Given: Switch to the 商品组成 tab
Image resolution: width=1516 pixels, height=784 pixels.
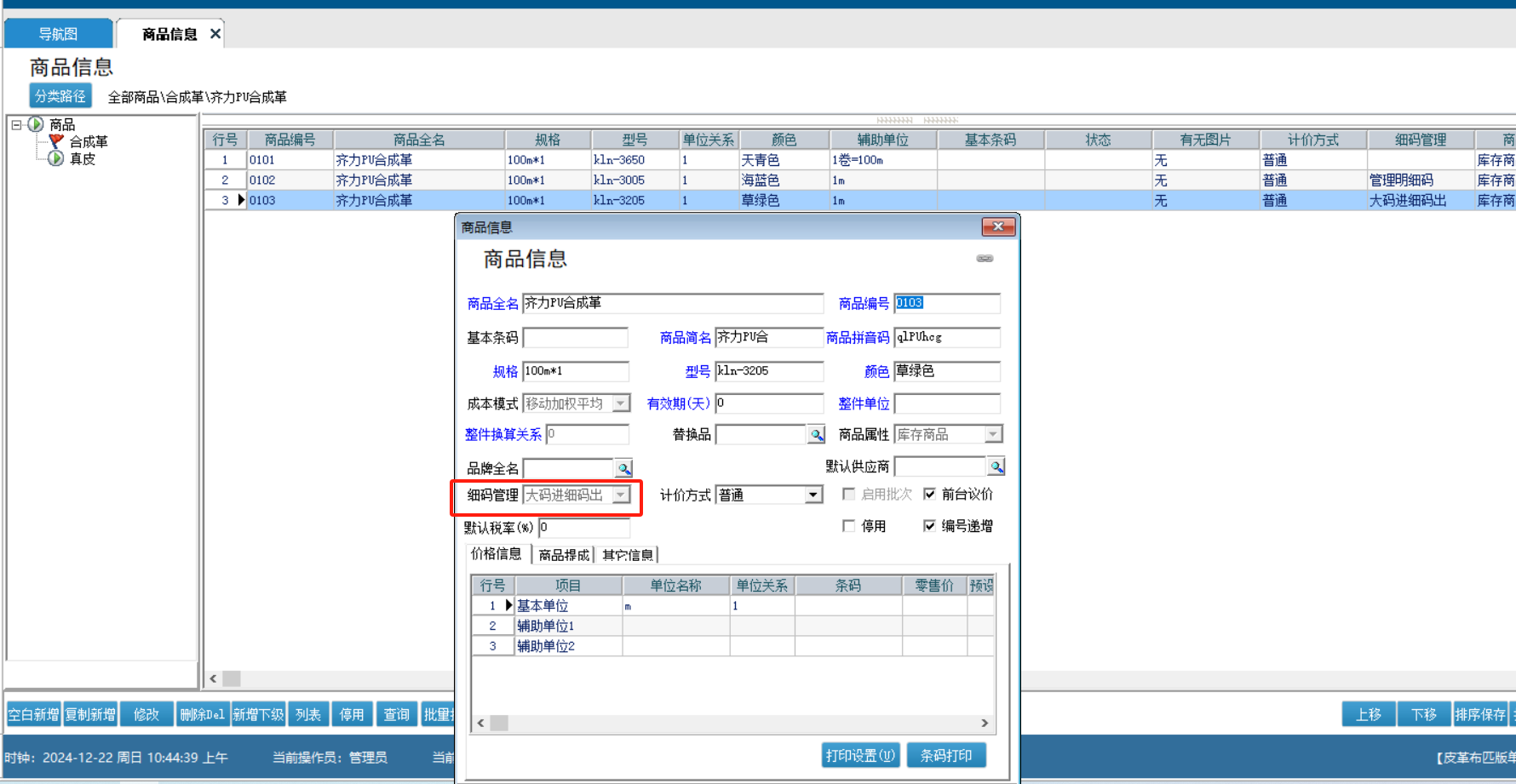Looking at the screenshot, I should [x=563, y=555].
